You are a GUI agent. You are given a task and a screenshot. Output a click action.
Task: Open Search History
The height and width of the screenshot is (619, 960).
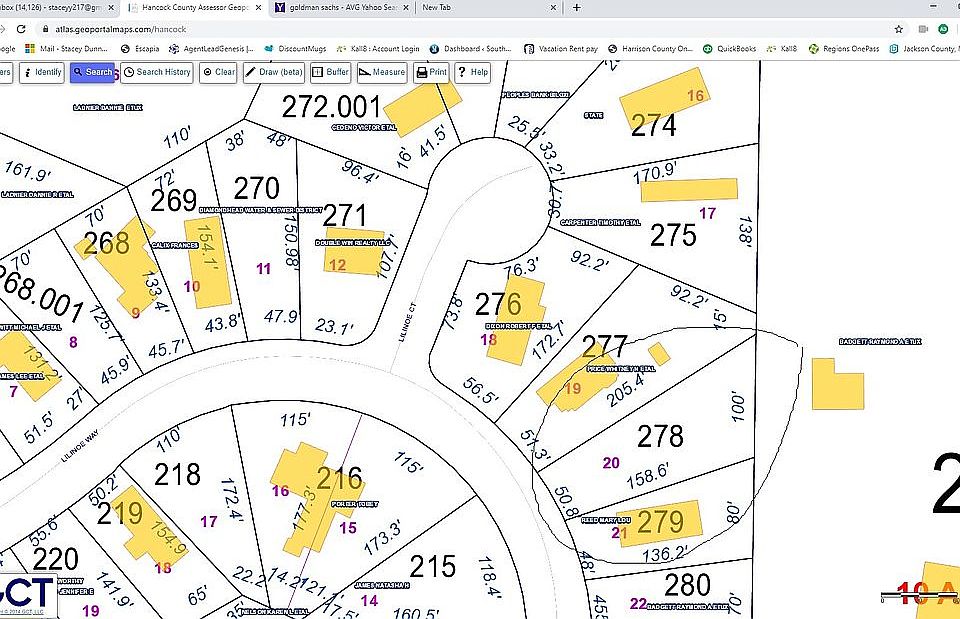[157, 72]
